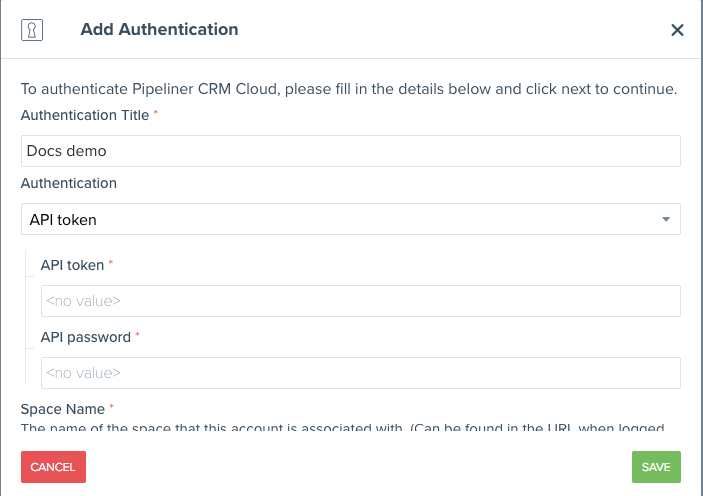Click the Space Name description text
This screenshot has width=703, height=496.
coord(340,428)
